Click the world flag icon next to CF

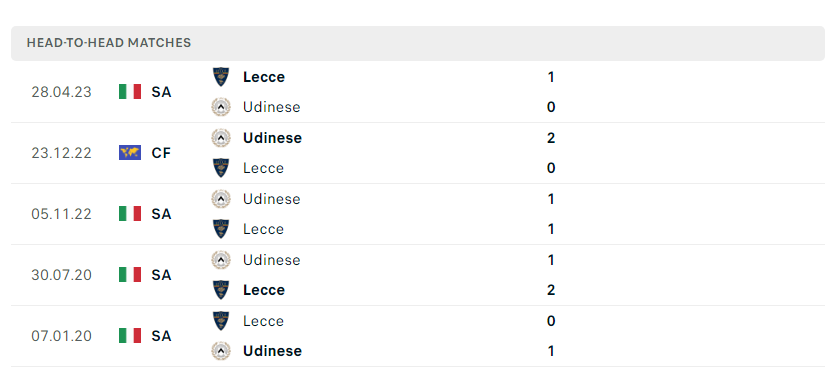130,153
